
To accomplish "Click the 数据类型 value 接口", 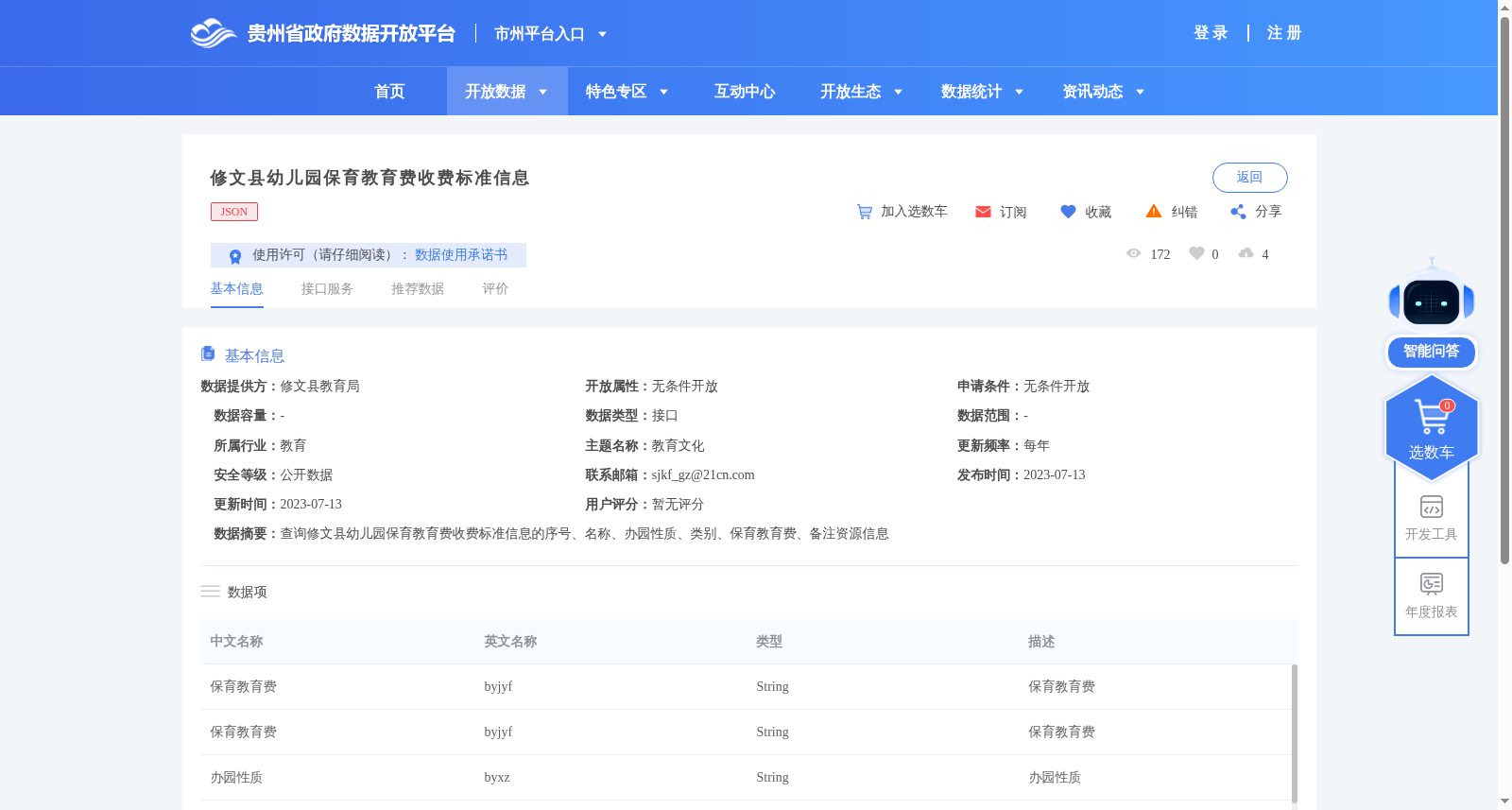I will (x=665, y=416).
